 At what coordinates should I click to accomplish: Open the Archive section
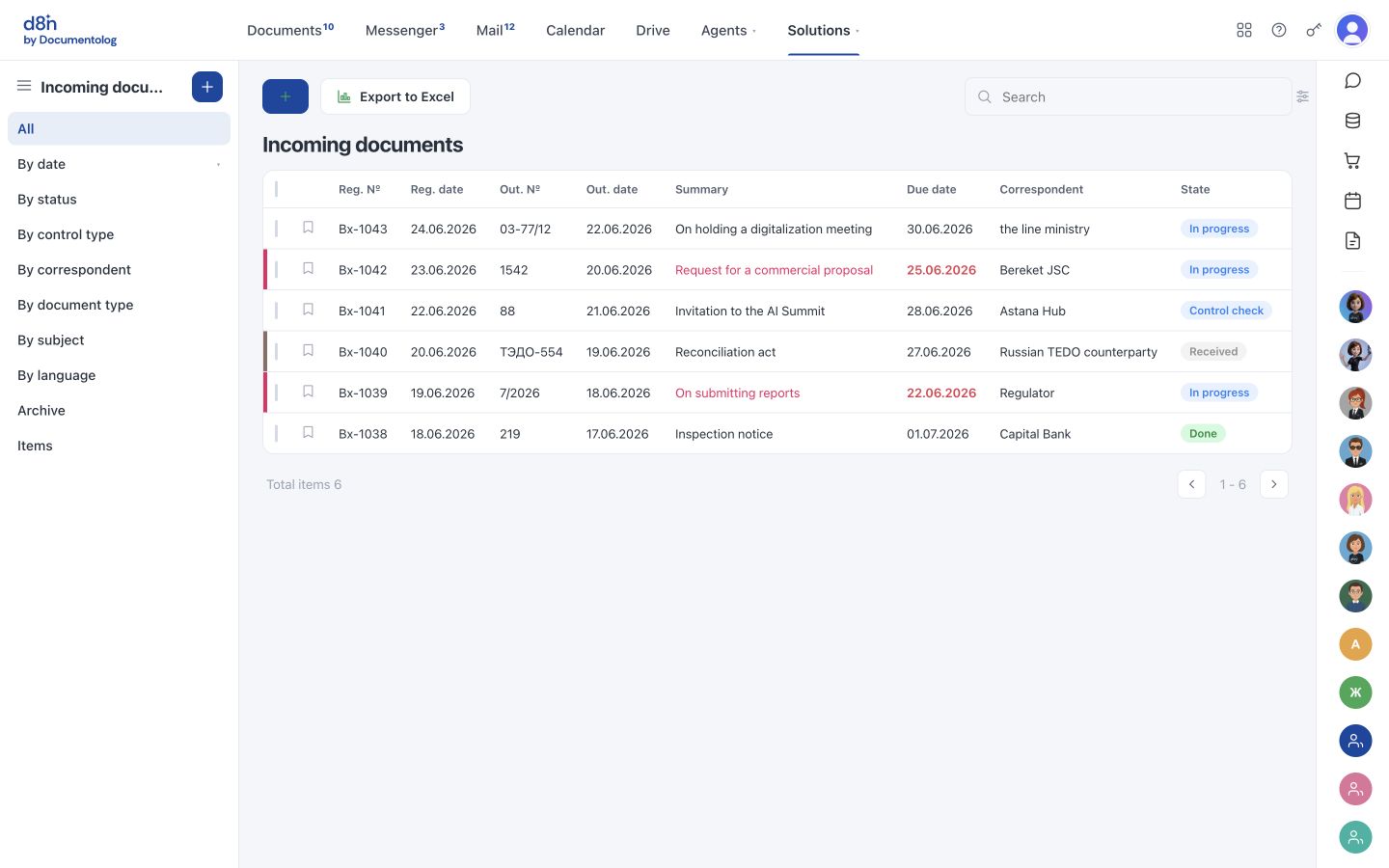pos(119,410)
